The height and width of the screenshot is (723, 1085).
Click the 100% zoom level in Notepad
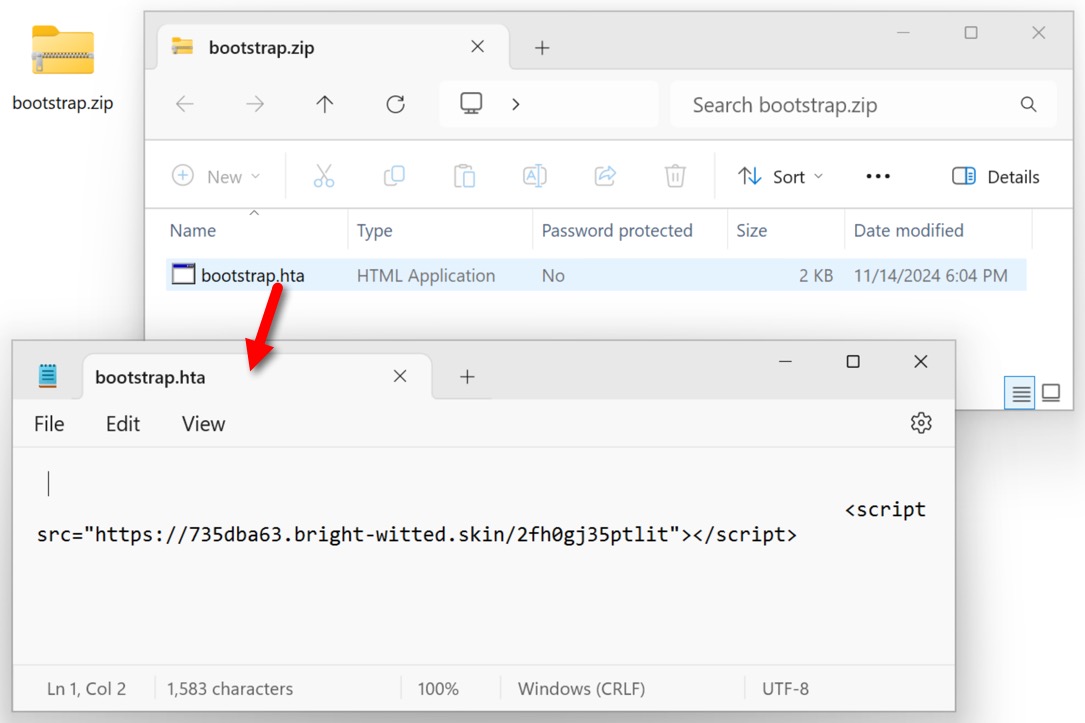pos(438,688)
